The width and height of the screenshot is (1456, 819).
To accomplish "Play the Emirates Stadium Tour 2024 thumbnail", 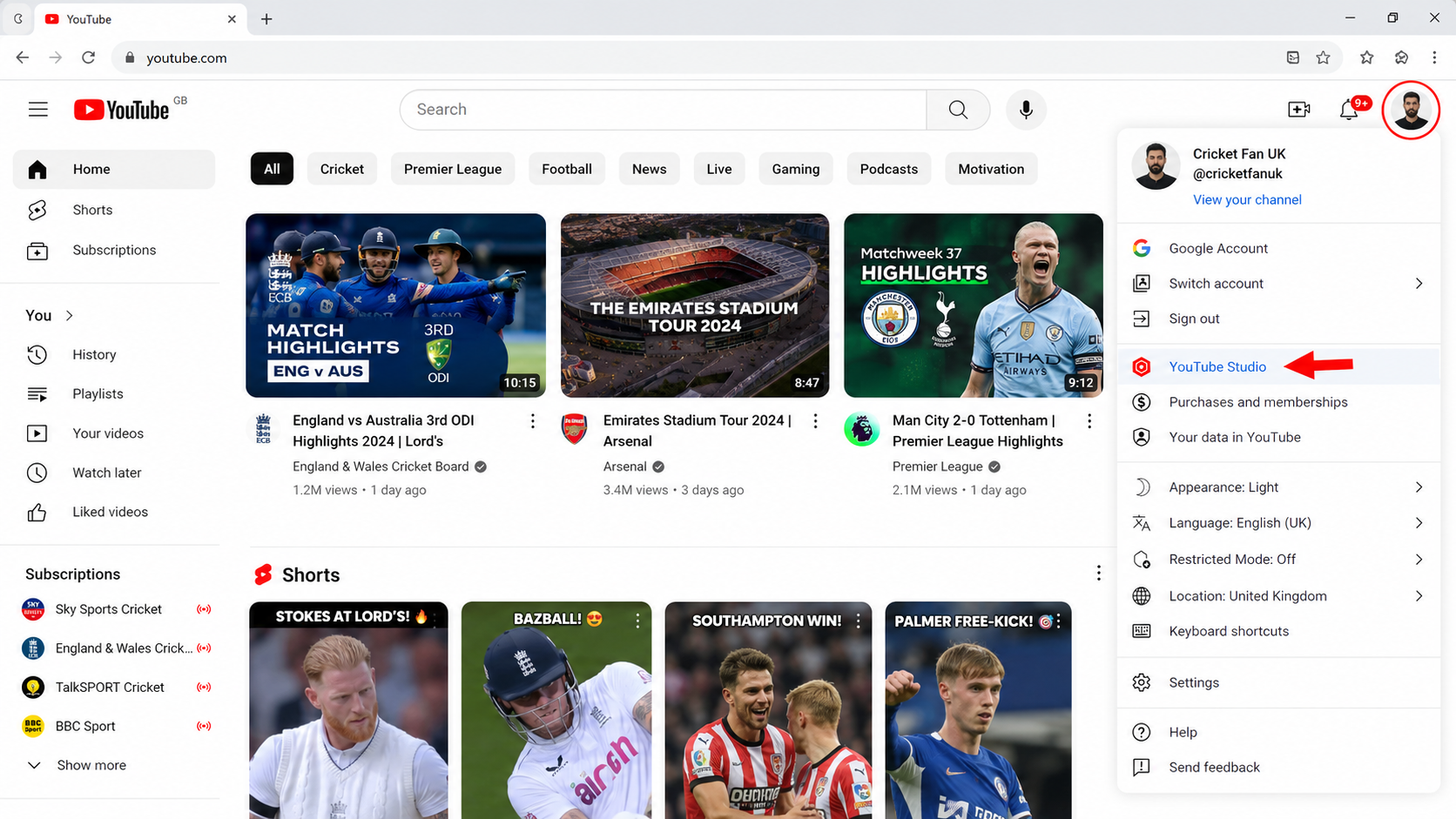I will 695,305.
